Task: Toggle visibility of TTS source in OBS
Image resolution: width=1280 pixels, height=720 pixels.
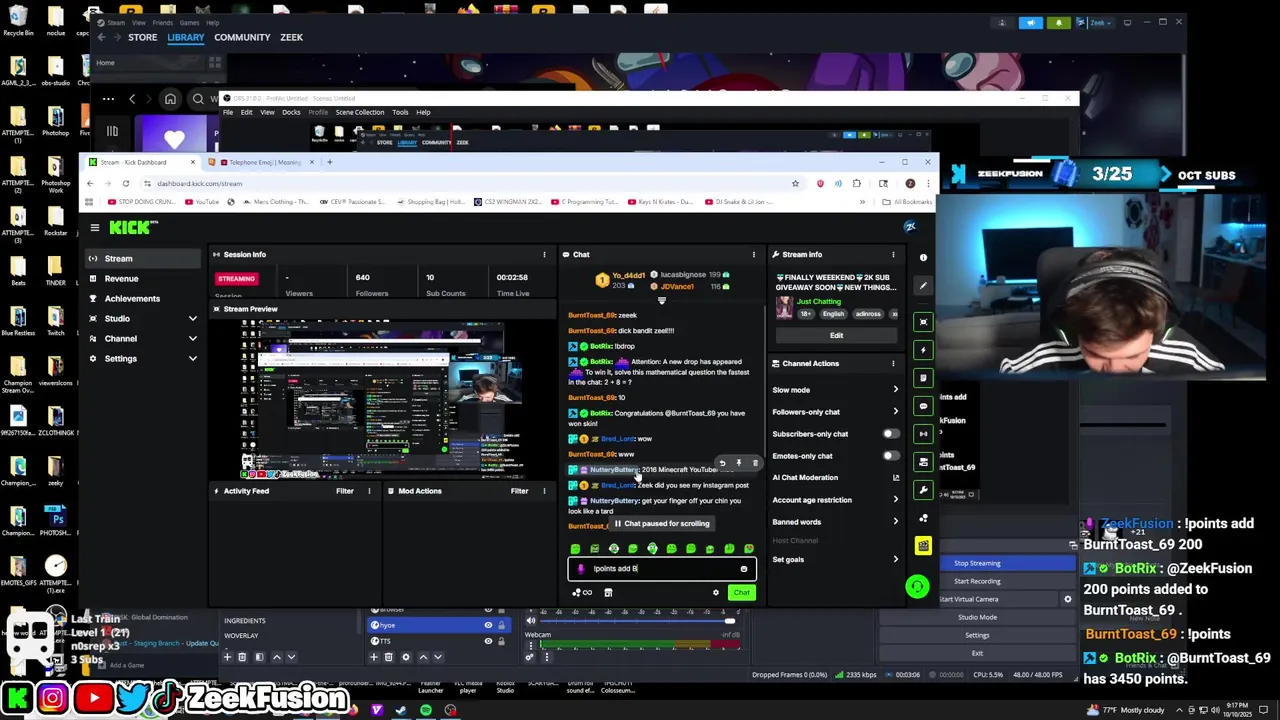Action: tap(488, 640)
